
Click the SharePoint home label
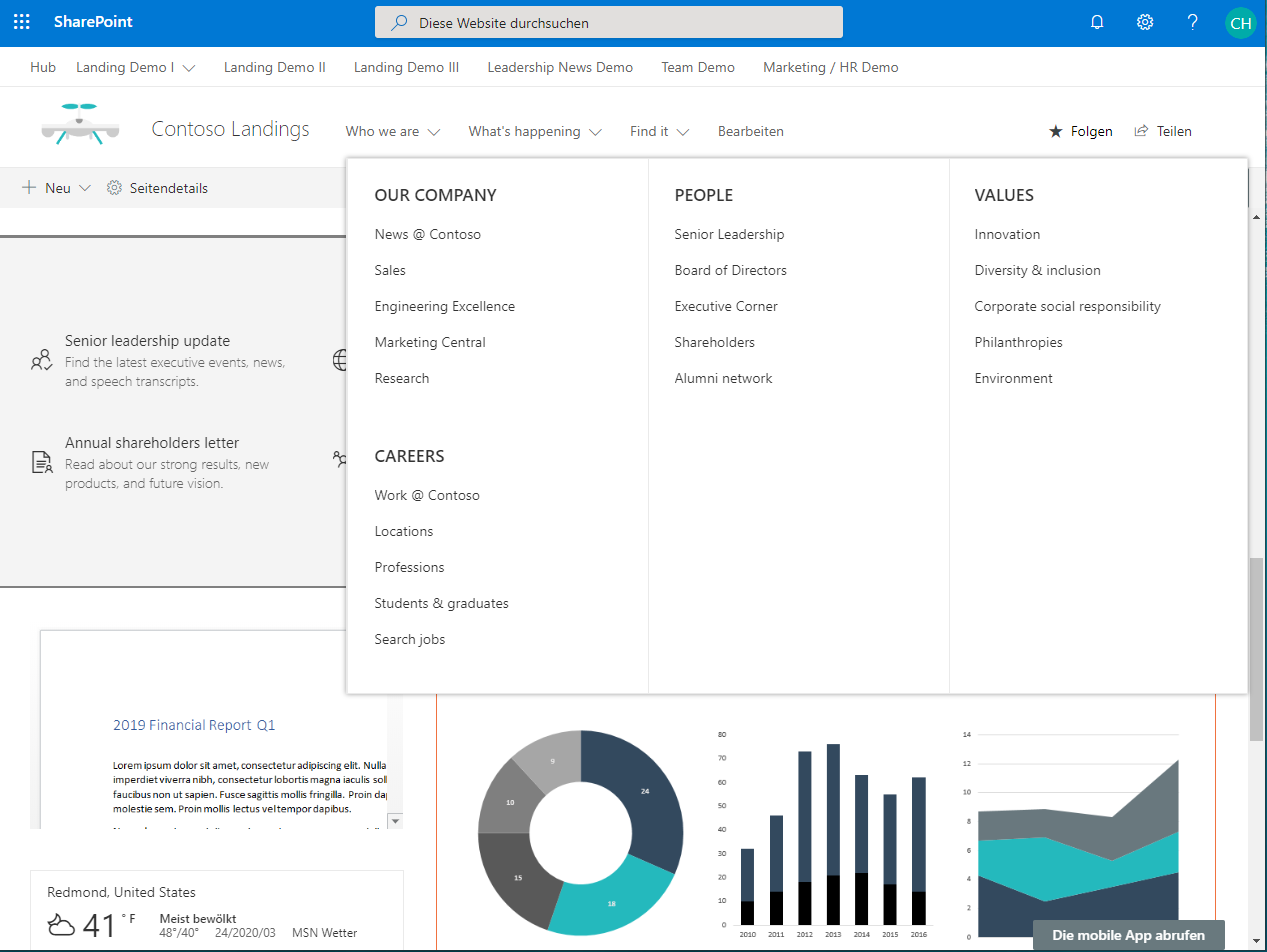[93, 22]
